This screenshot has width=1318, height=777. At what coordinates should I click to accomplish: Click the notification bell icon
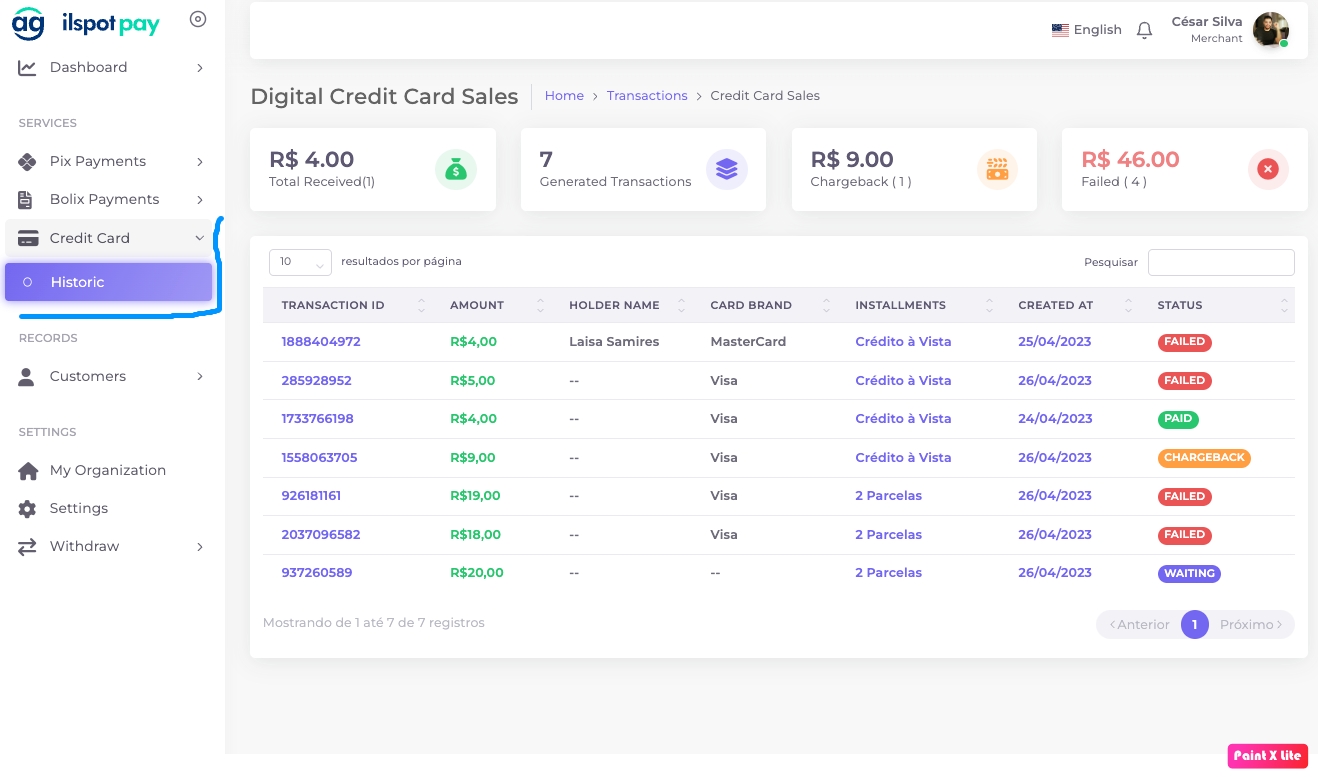click(1145, 30)
